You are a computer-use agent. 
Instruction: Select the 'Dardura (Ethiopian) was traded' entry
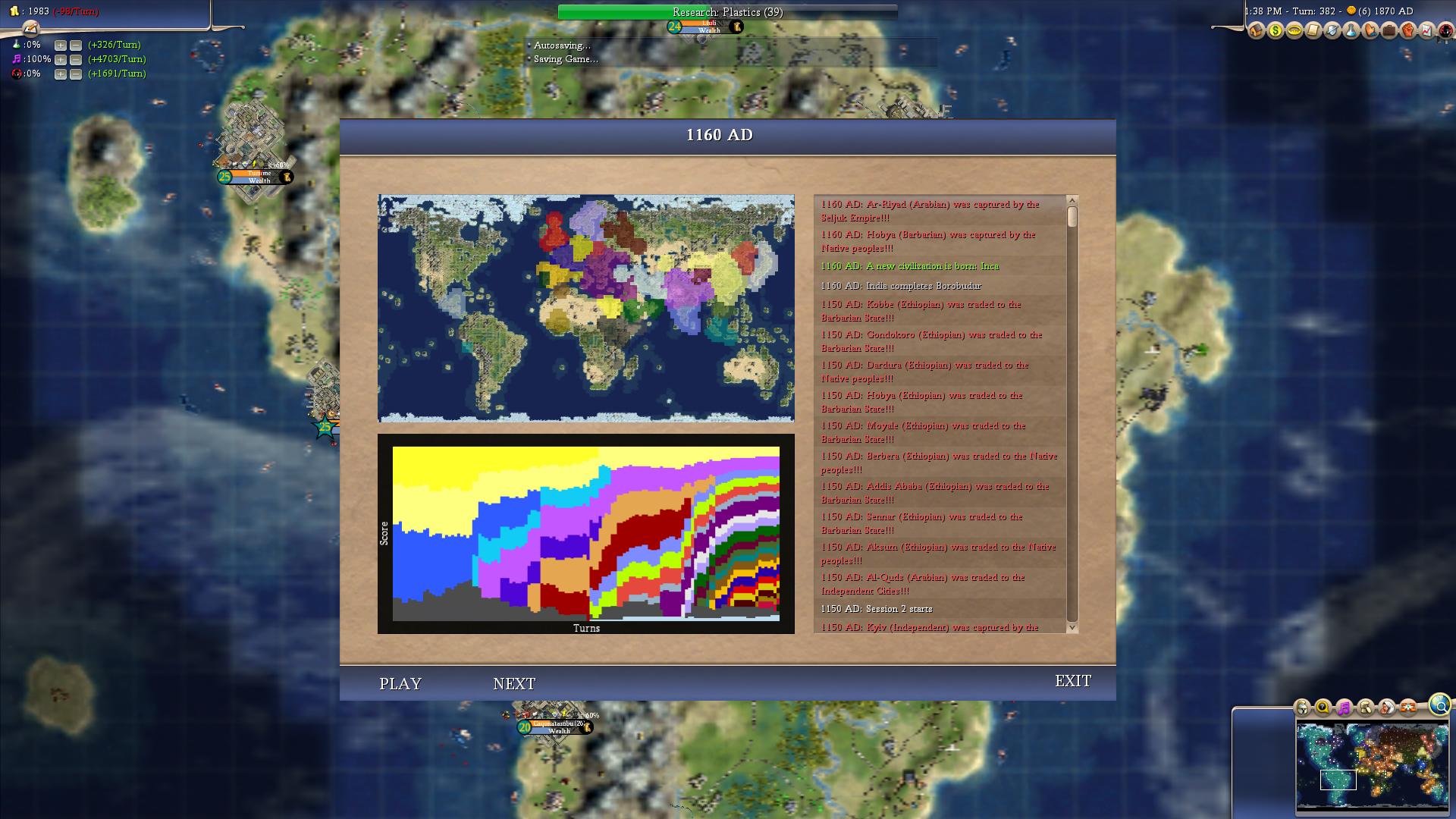tap(939, 372)
